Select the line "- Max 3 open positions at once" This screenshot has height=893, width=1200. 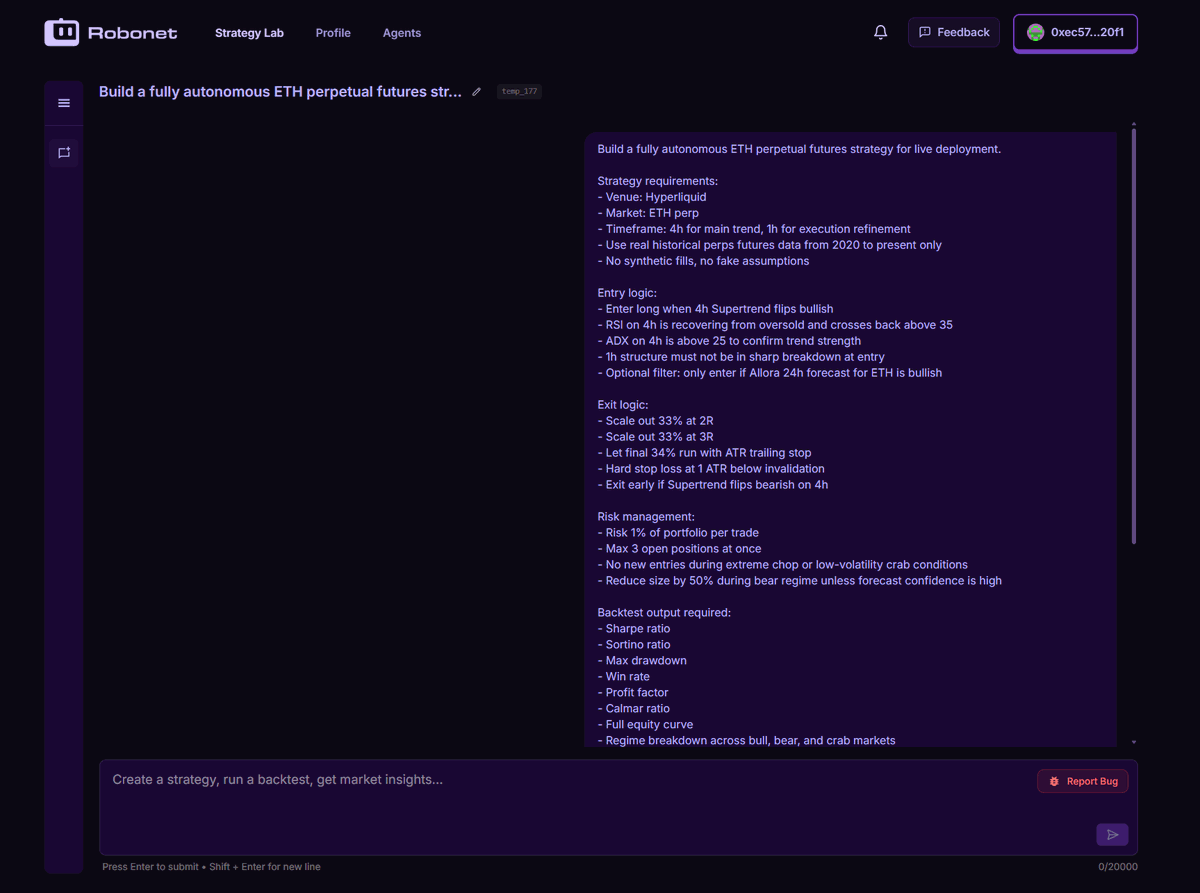[x=679, y=549]
